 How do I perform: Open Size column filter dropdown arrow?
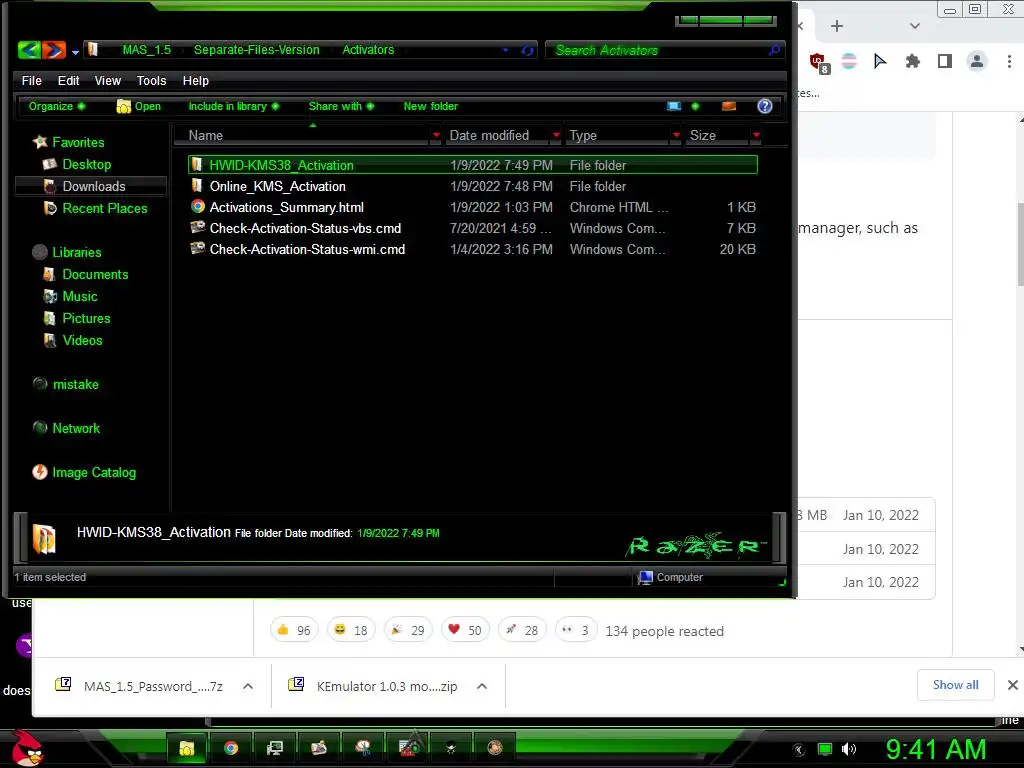[756, 135]
